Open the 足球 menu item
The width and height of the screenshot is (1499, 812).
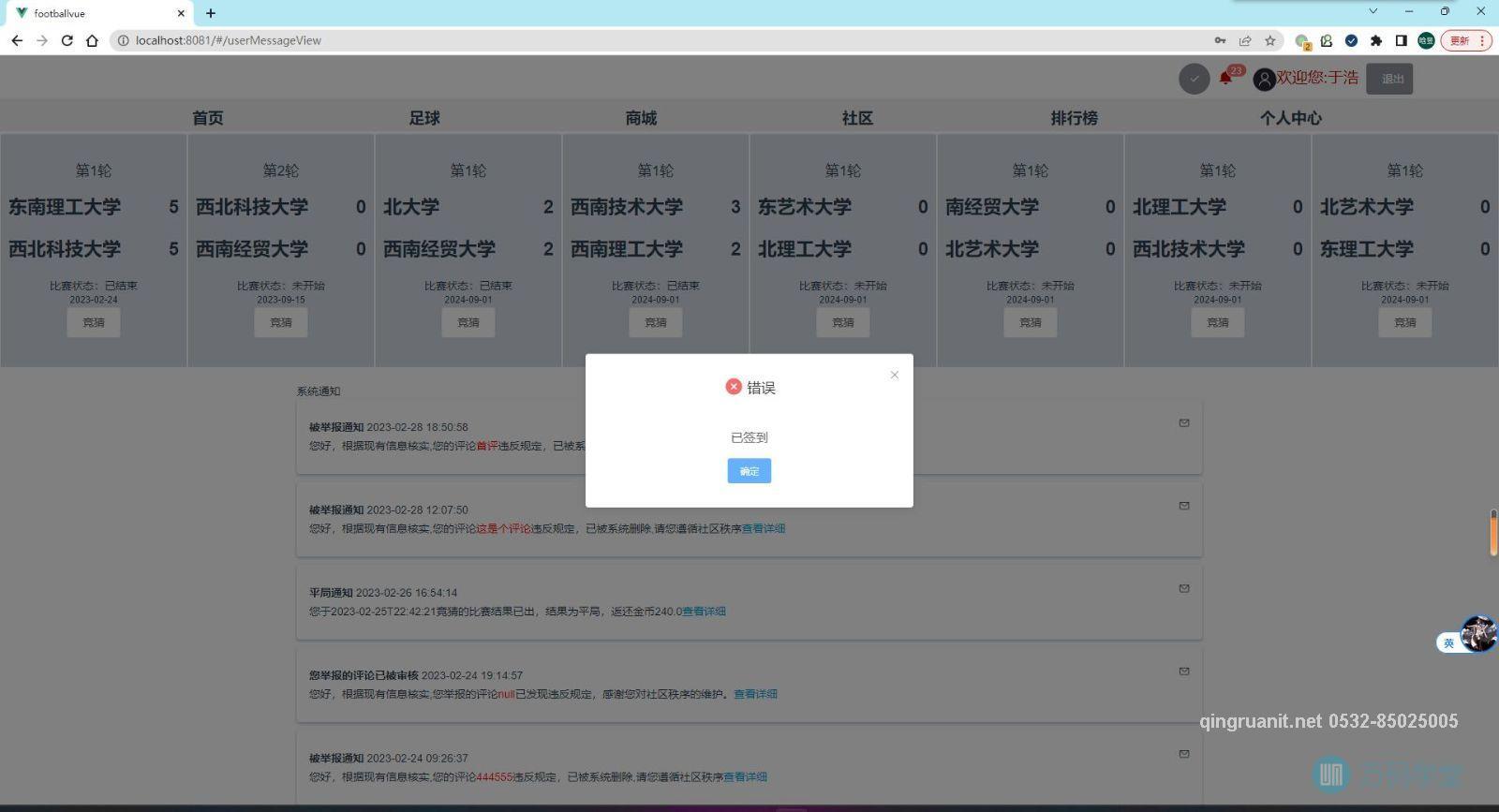click(424, 118)
